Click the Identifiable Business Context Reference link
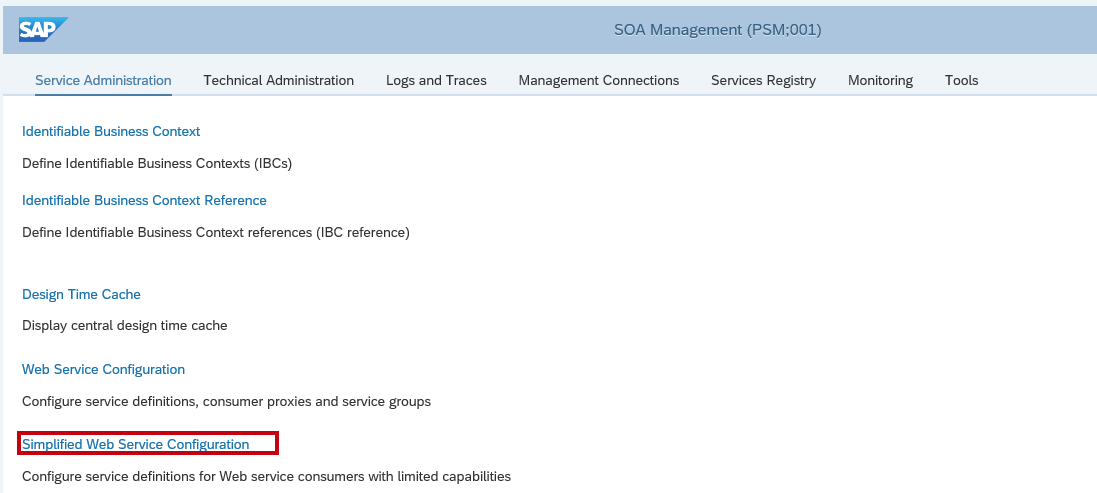The image size is (1097, 493). pos(144,200)
